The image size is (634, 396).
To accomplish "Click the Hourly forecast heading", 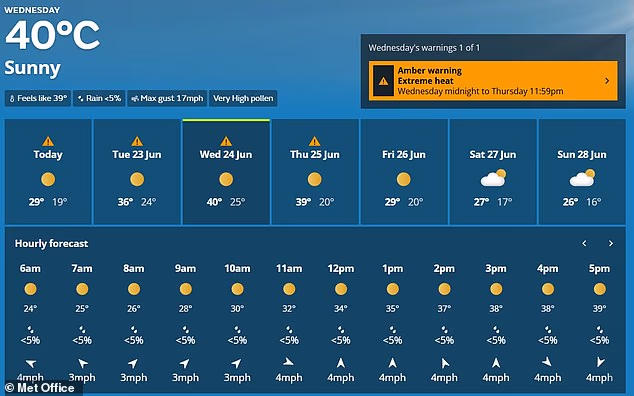I will click(51, 244).
